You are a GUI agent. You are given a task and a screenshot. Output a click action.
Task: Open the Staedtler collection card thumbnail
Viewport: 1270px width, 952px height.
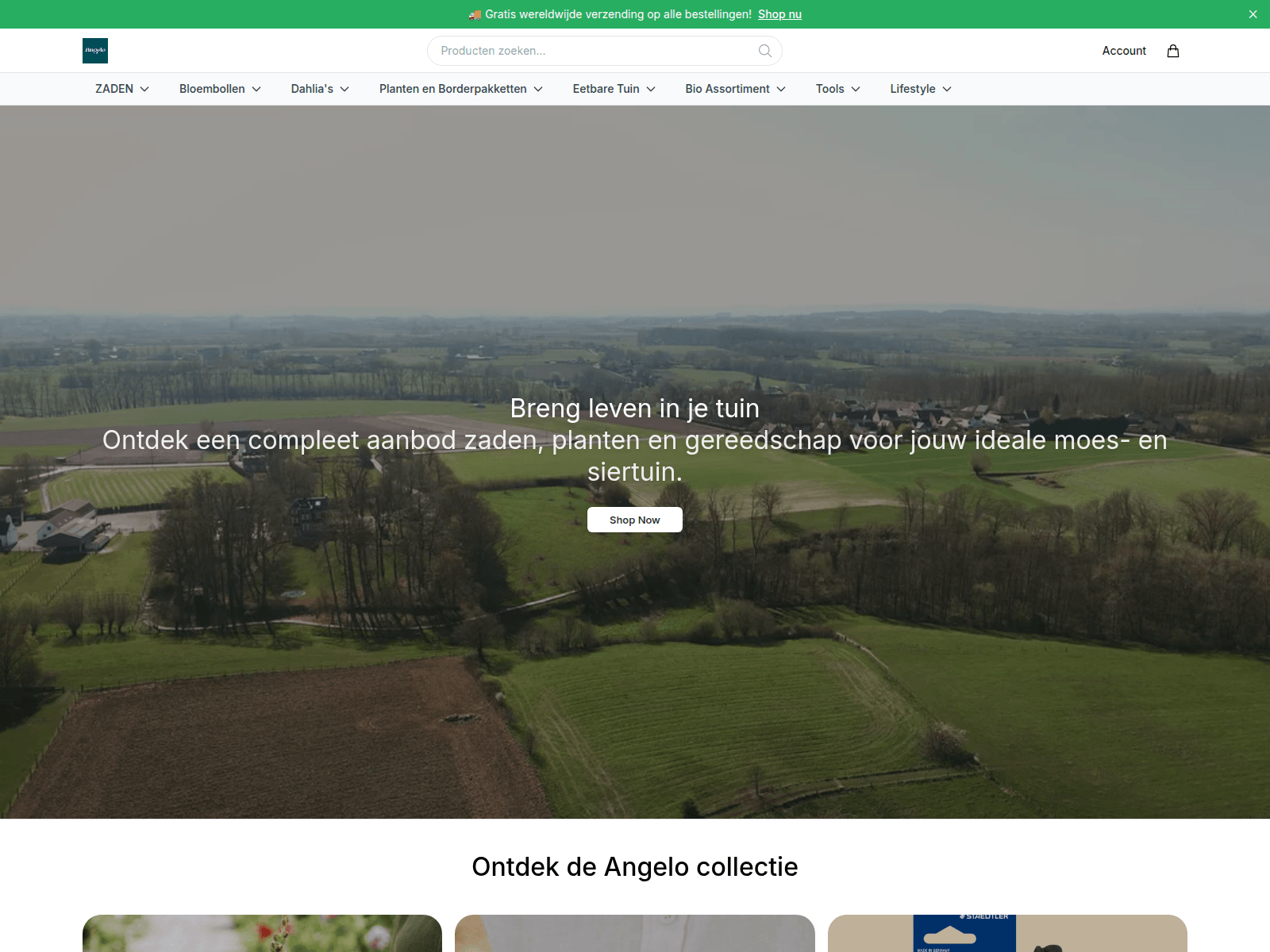[1007, 933]
